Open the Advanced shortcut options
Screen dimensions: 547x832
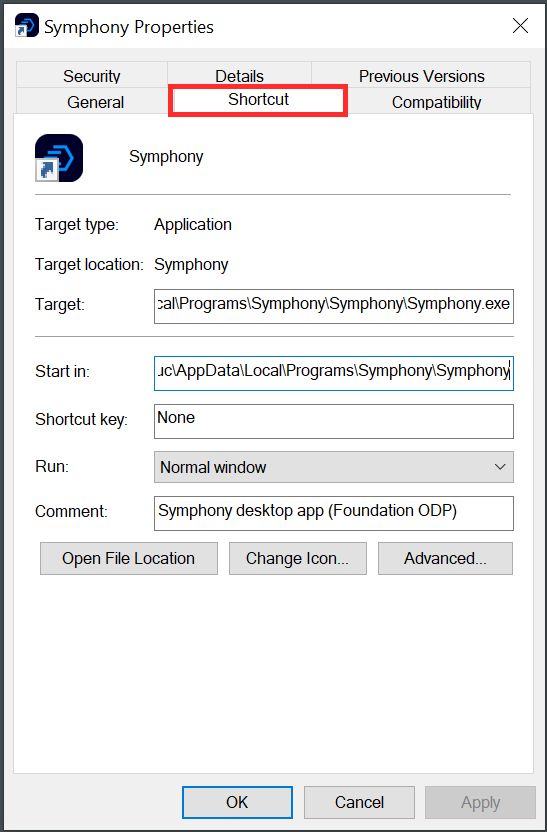tap(445, 558)
